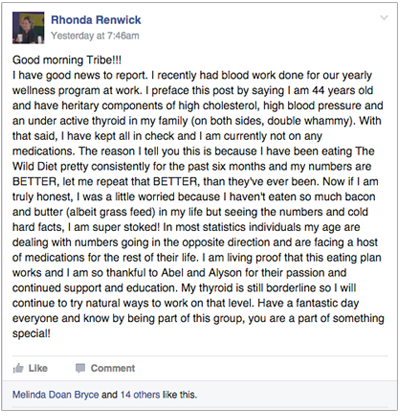Open the post timestamp Yesterday at 7:46am

95,36
